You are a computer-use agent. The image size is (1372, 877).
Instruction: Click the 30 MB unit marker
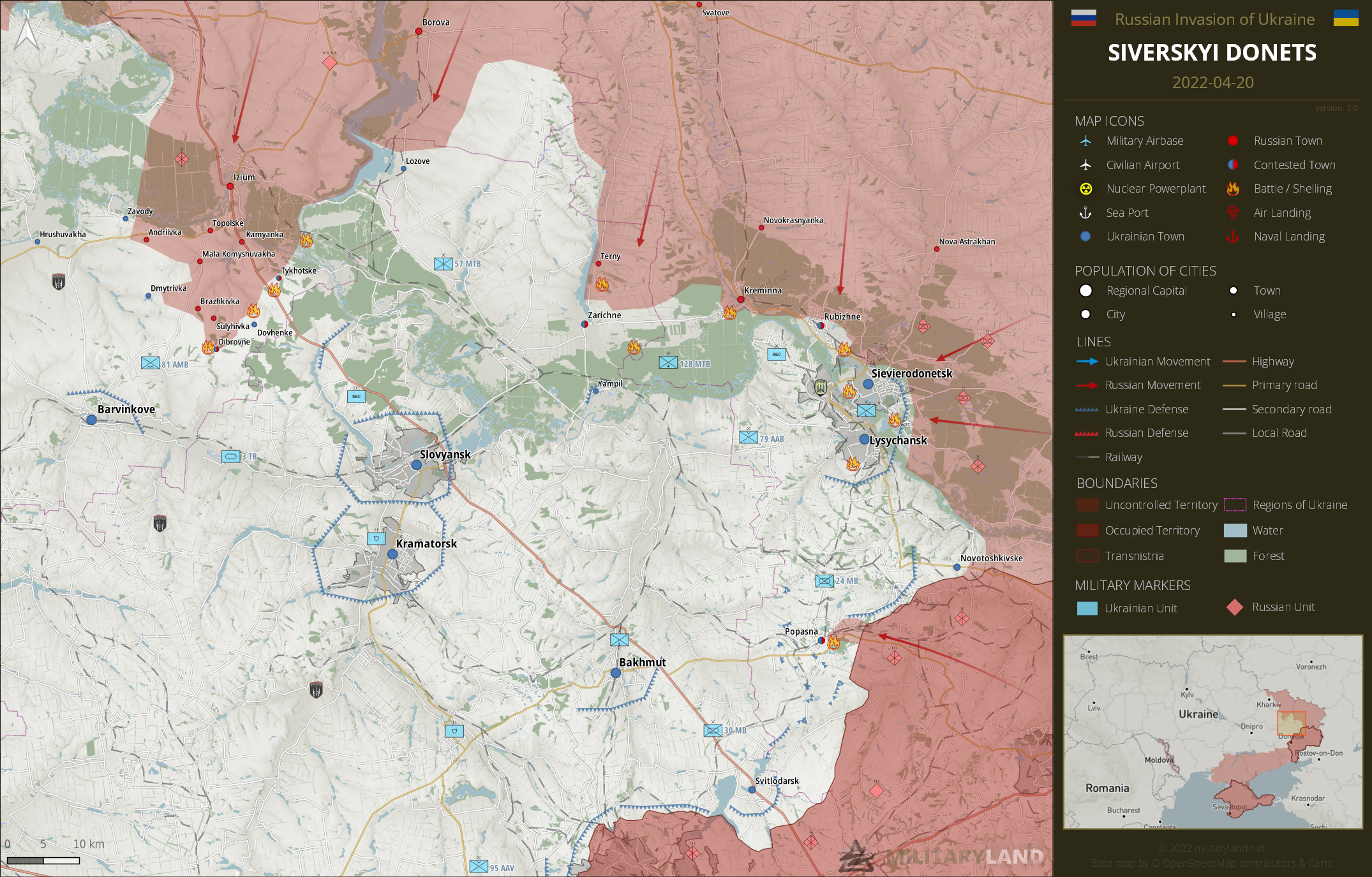(x=713, y=730)
